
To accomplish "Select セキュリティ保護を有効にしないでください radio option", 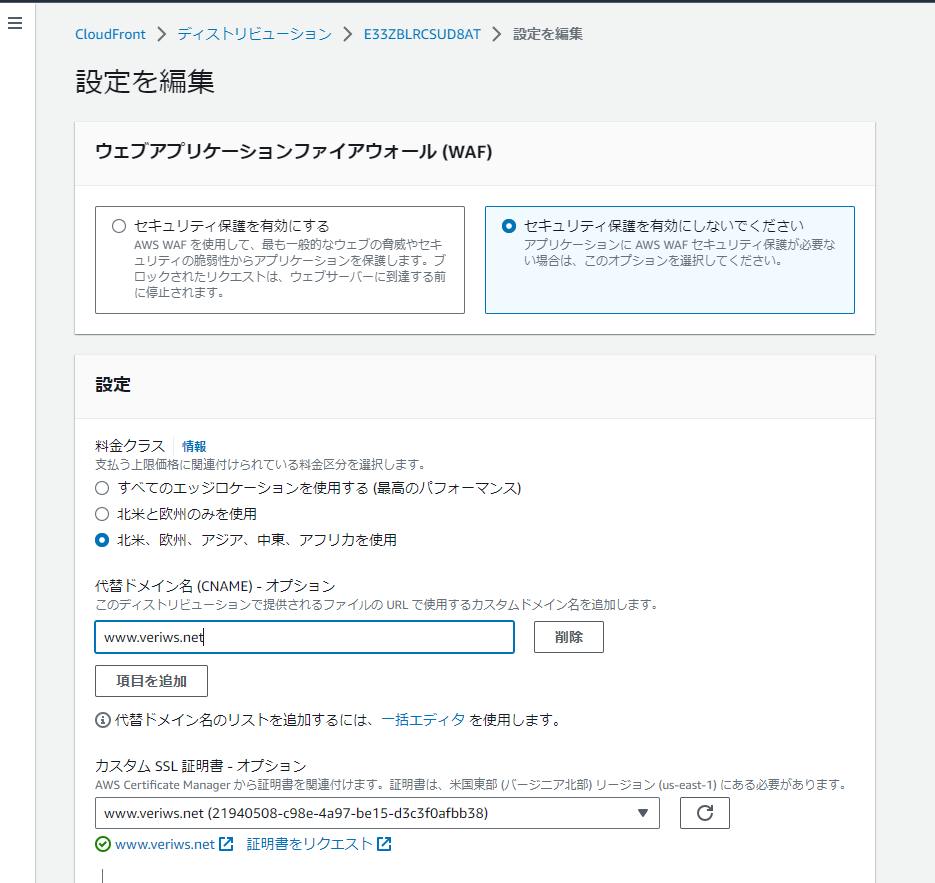I will pyautogui.click(x=509, y=226).
